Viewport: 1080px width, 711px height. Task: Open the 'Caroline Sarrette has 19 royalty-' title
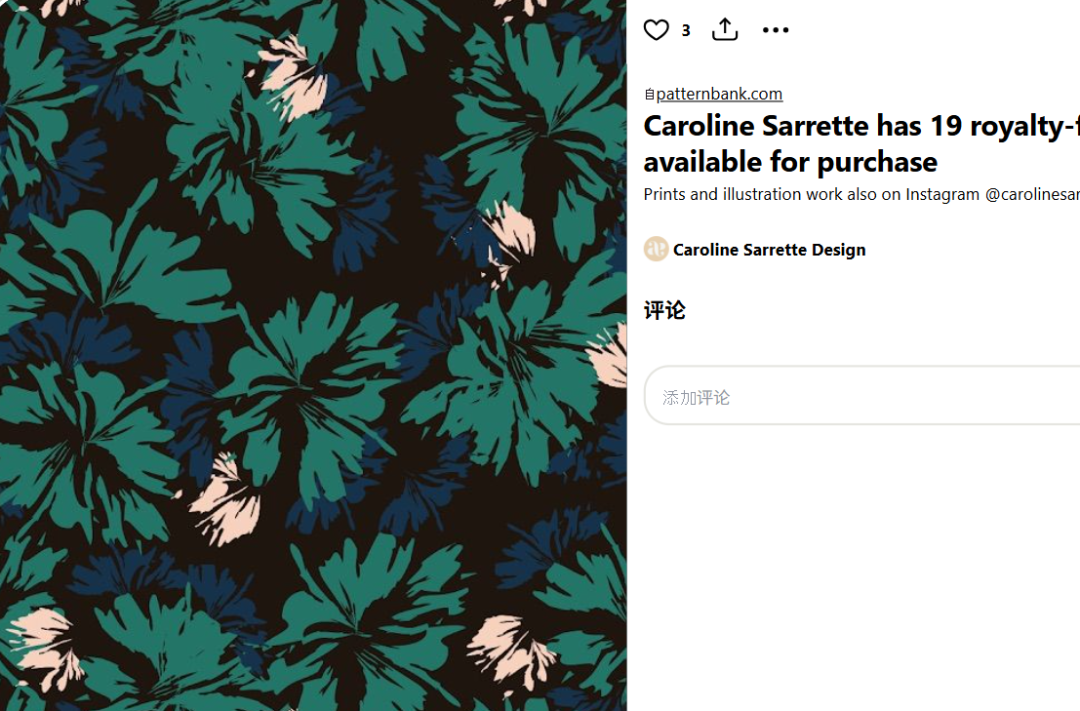coord(860,126)
